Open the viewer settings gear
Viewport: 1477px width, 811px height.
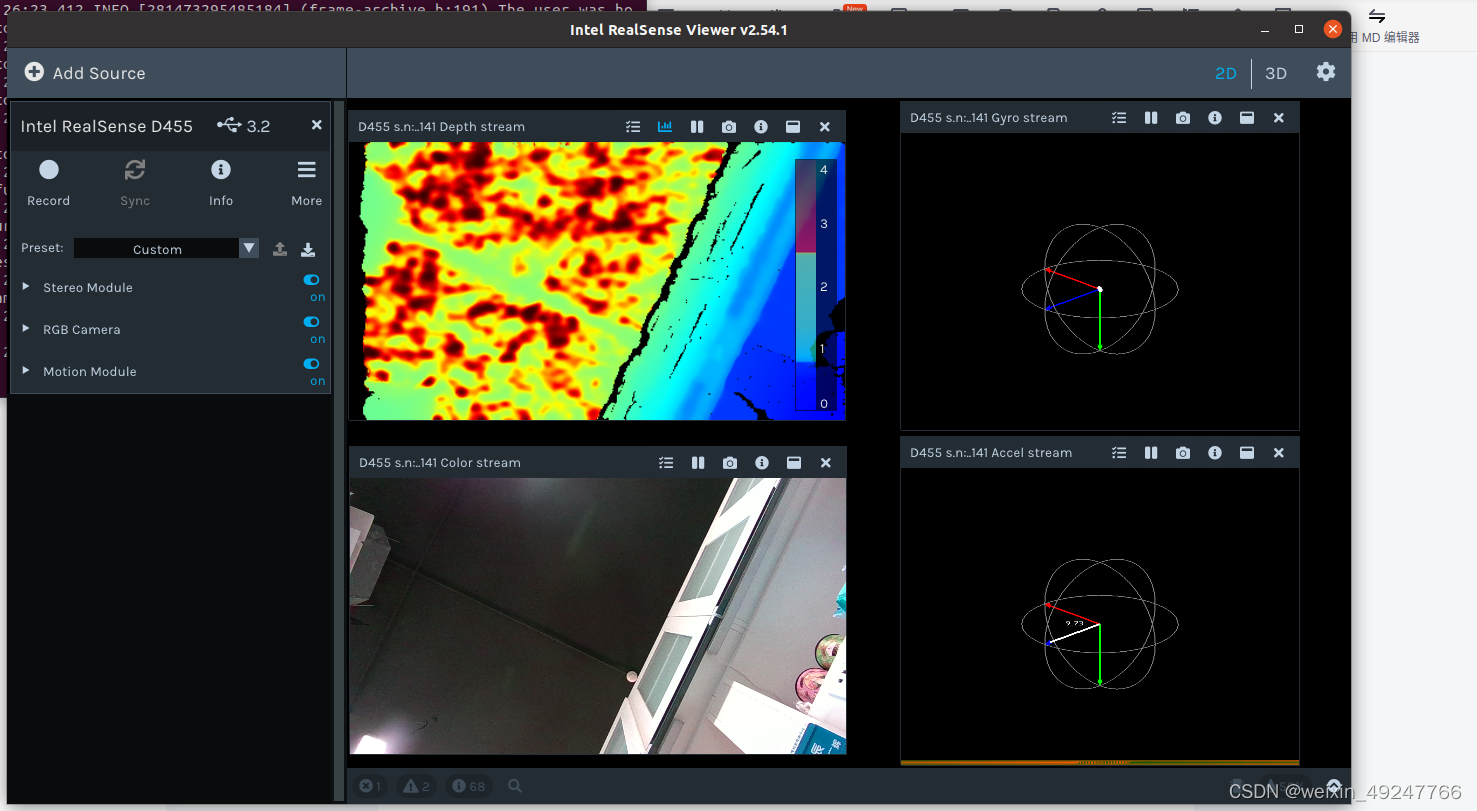tap(1326, 72)
